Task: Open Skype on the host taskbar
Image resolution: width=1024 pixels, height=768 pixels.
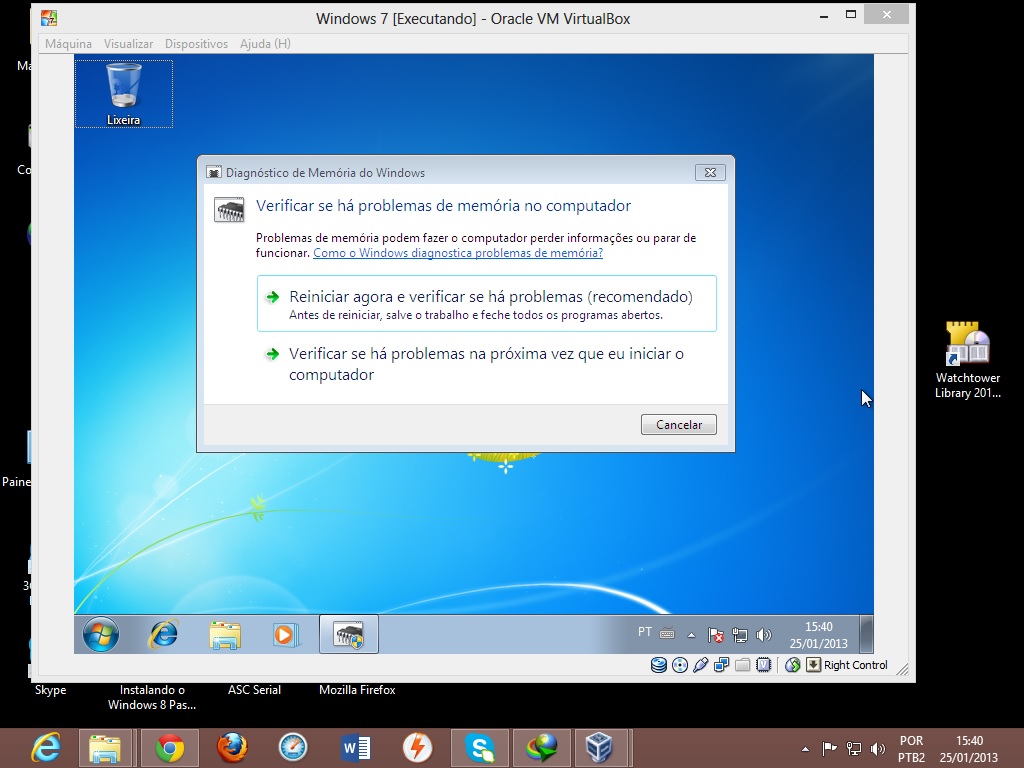Action: pos(480,748)
